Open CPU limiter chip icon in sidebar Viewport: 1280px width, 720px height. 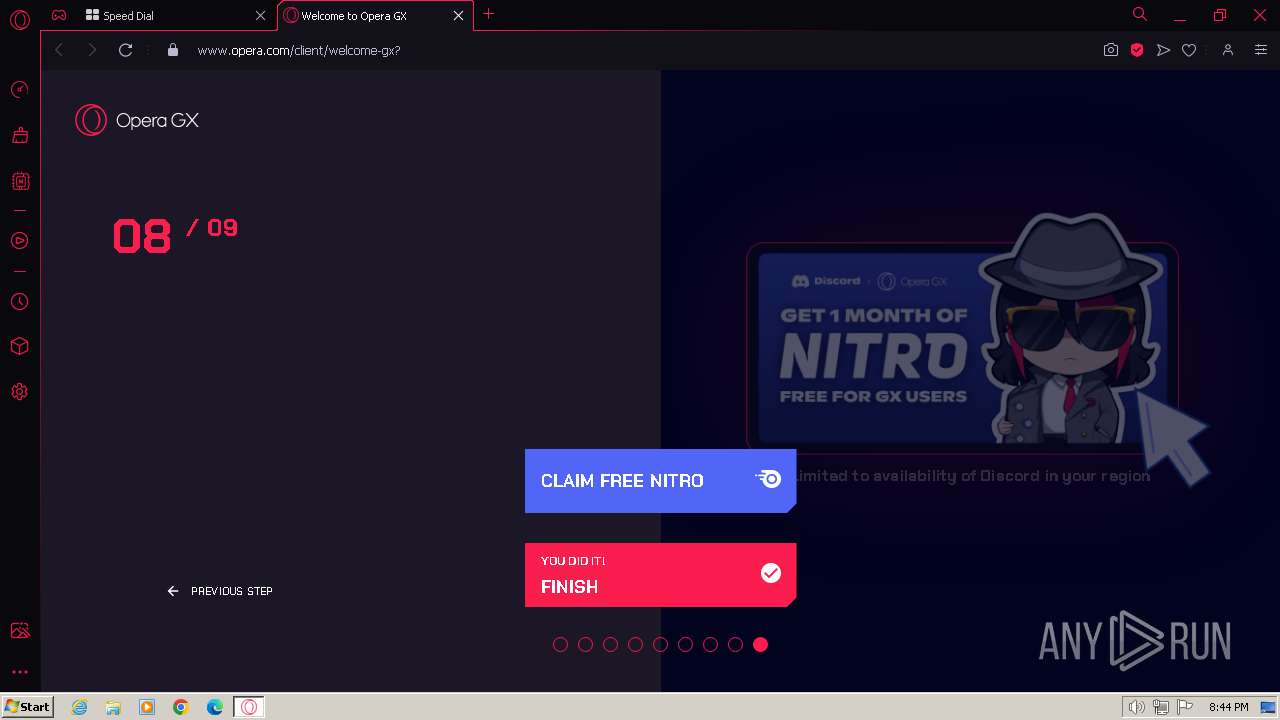[x=20, y=181]
